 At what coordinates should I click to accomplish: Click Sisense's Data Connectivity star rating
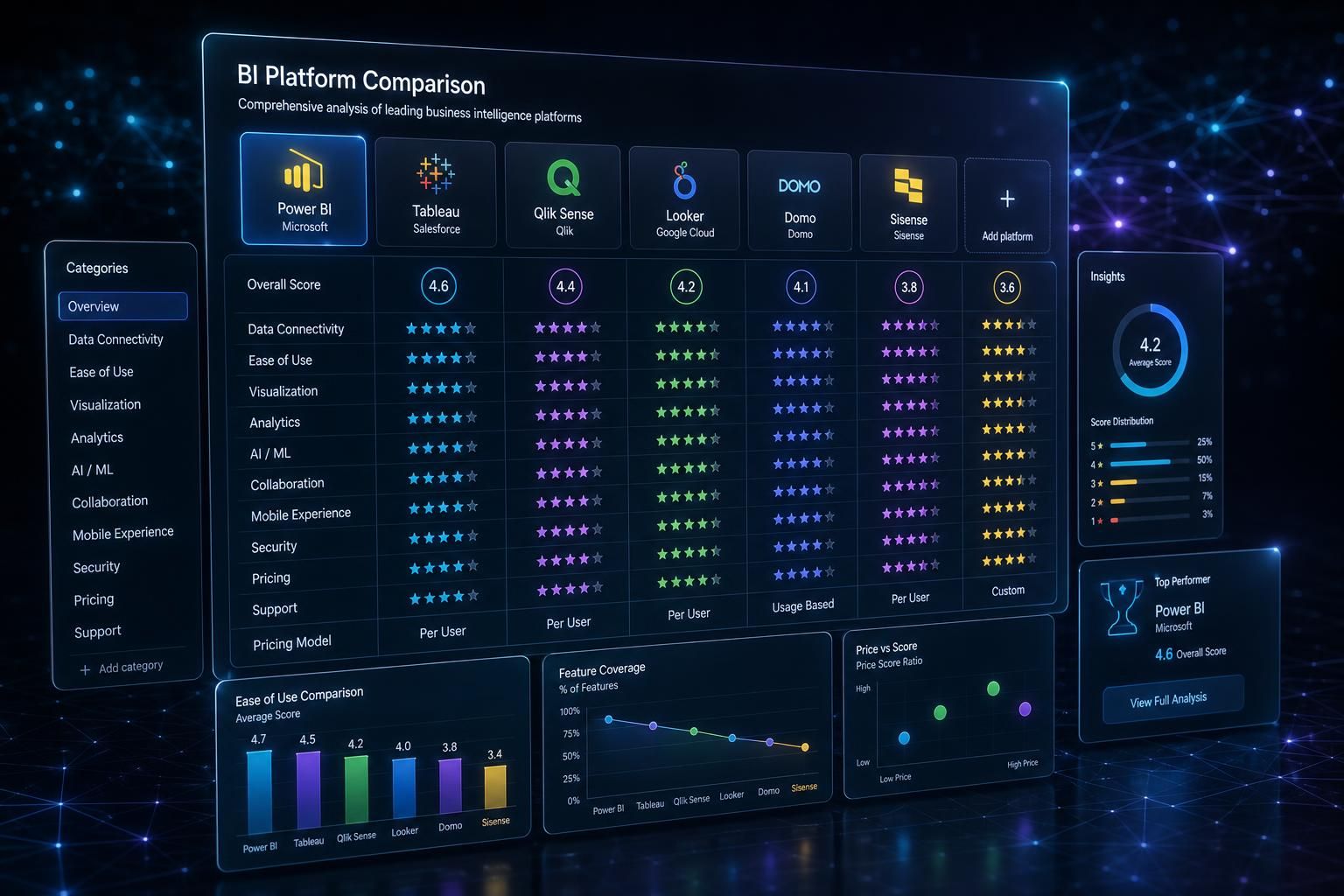[x=1009, y=325]
